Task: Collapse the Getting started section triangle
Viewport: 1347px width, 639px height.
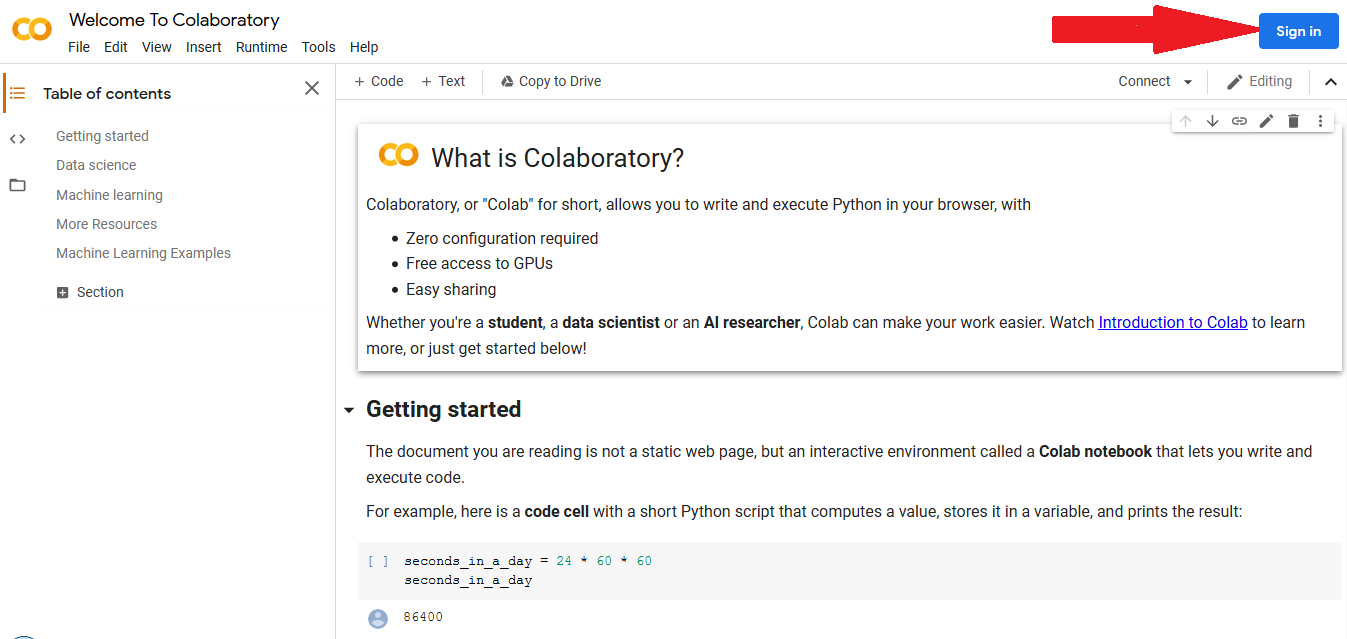Action: click(x=348, y=410)
